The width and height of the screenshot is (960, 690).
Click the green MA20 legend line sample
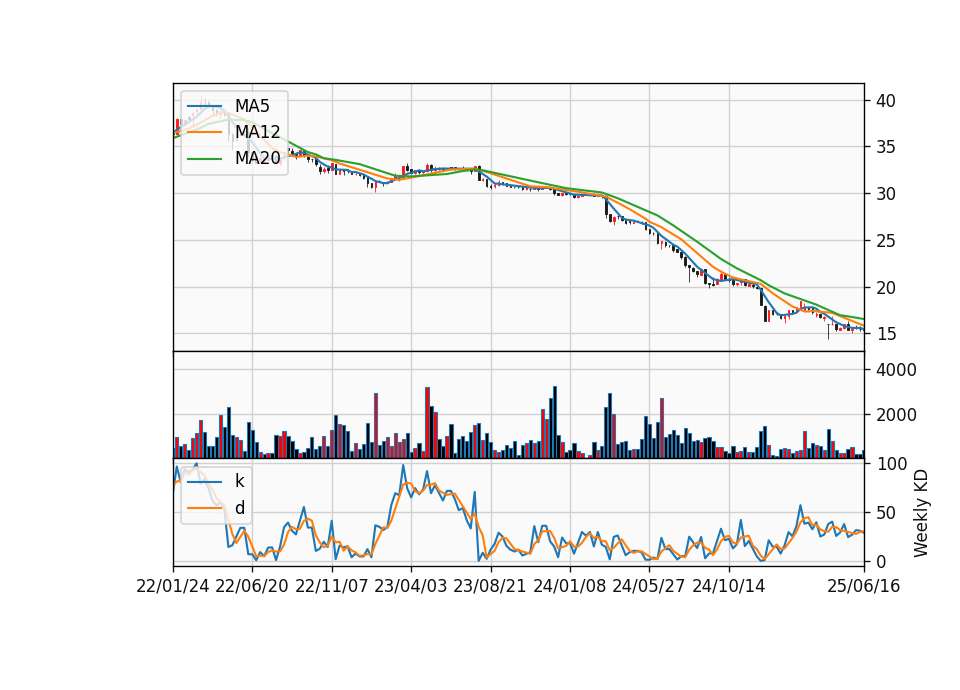tap(204, 159)
